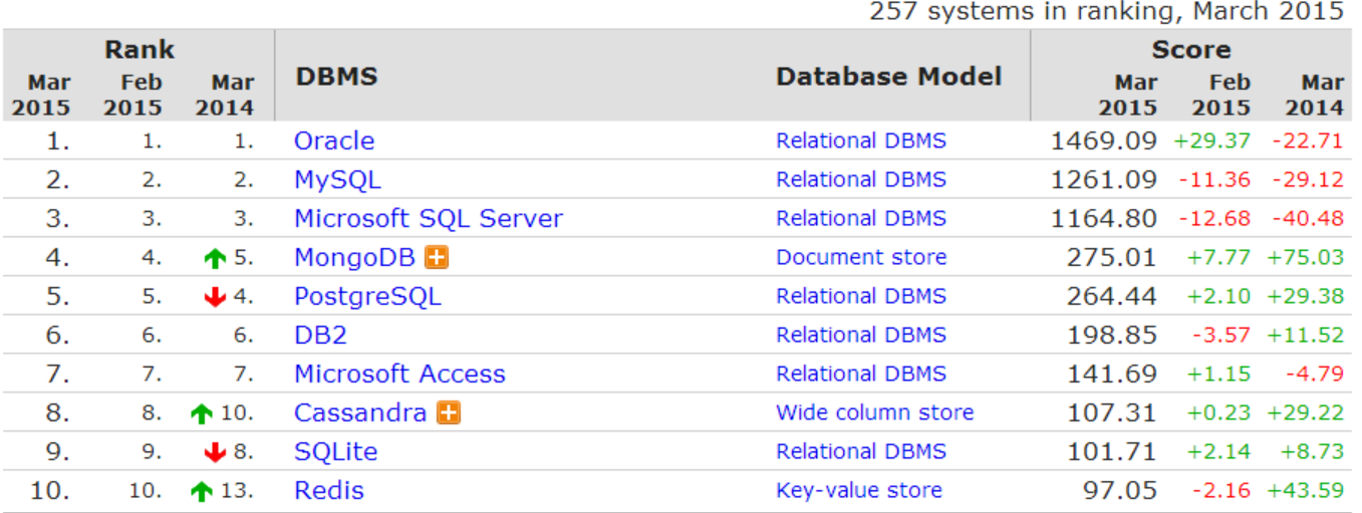Click Relational DBMS in Microsoft SQL Server row
The height and width of the screenshot is (513, 1362).
tap(861, 218)
